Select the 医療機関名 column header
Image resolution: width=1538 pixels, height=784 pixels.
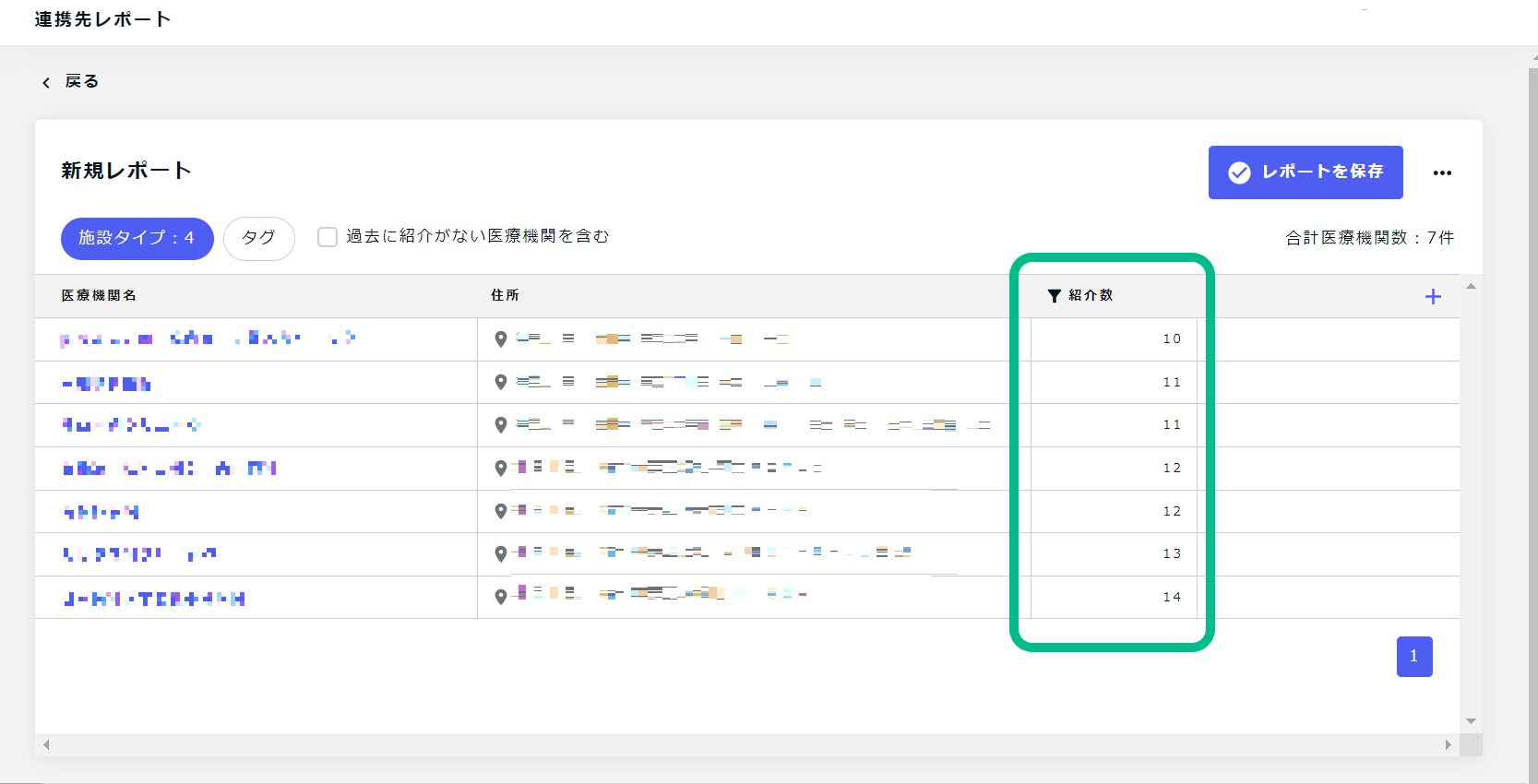click(x=99, y=295)
